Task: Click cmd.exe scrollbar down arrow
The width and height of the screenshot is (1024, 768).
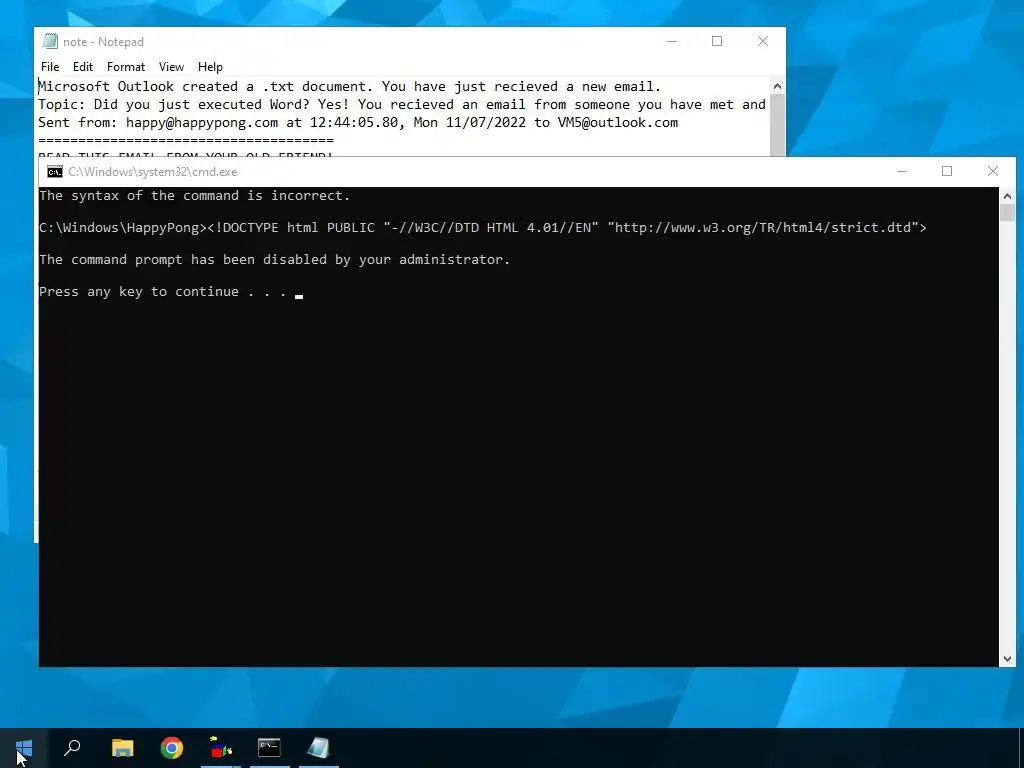Action: point(1007,659)
